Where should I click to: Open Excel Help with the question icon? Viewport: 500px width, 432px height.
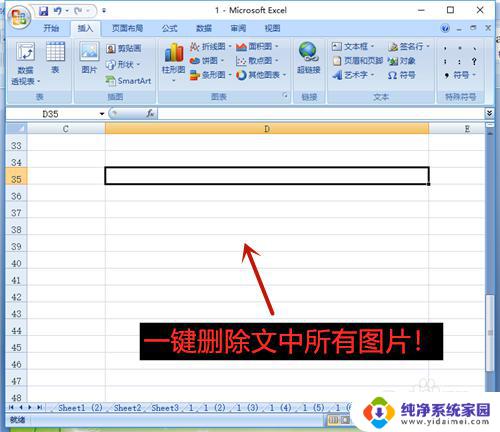(x=445, y=28)
